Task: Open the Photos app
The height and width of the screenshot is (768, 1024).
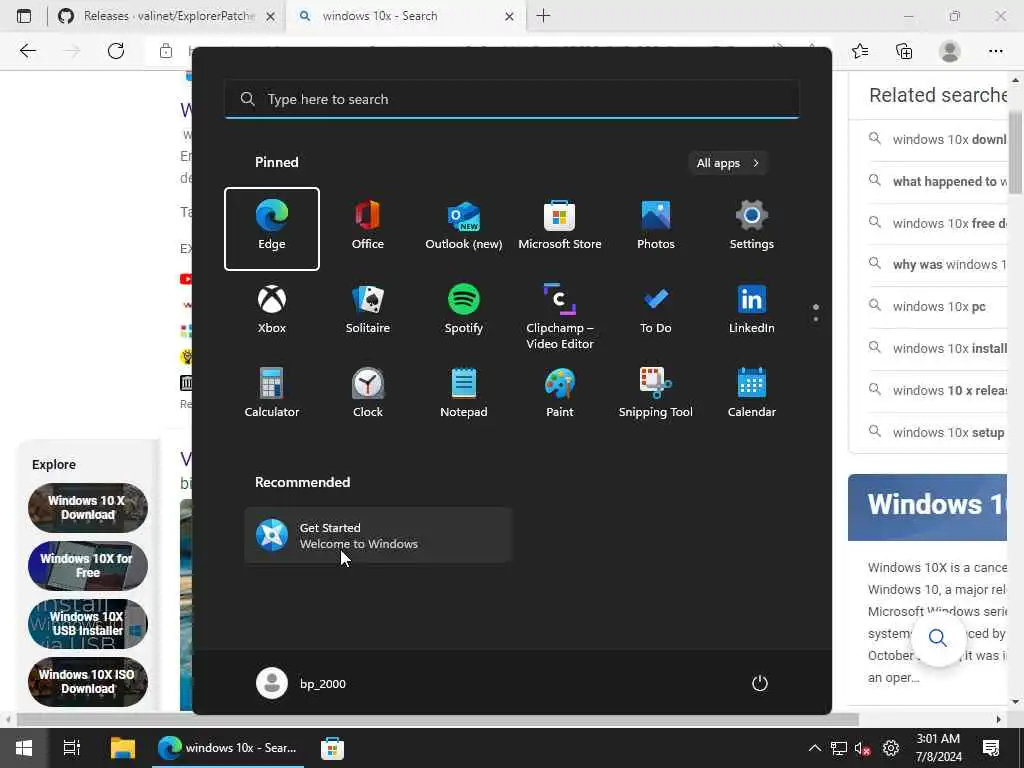Action: click(656, 228)
